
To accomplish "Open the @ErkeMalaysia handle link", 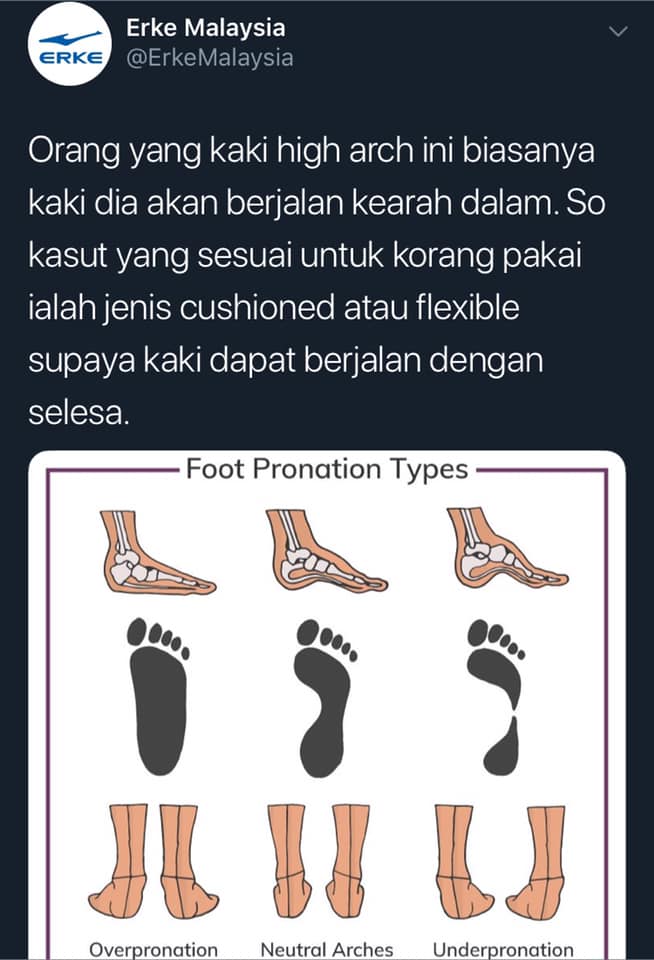I will pos(209,58).
